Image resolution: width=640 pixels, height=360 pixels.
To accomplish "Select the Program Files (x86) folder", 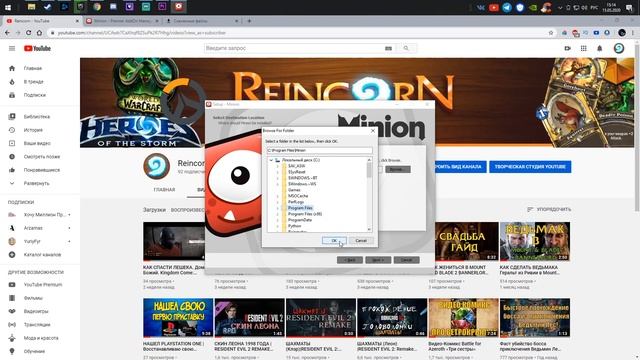I will [x=304, y=214].
